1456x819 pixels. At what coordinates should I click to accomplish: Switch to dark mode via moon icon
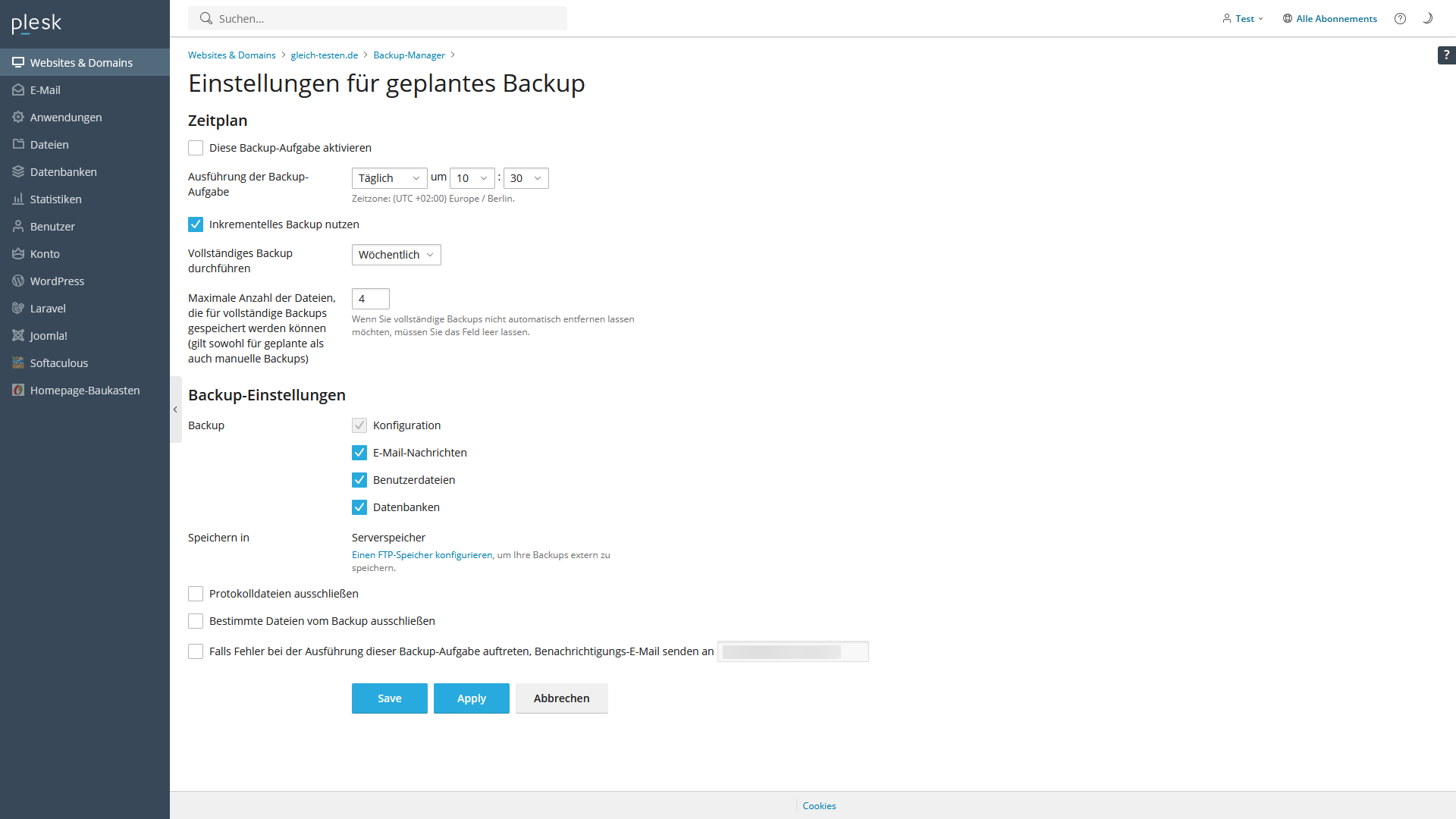tap(1428, 17)
